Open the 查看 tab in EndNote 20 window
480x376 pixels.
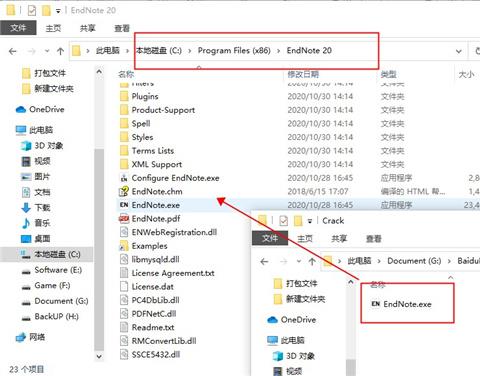pos(122,28)
